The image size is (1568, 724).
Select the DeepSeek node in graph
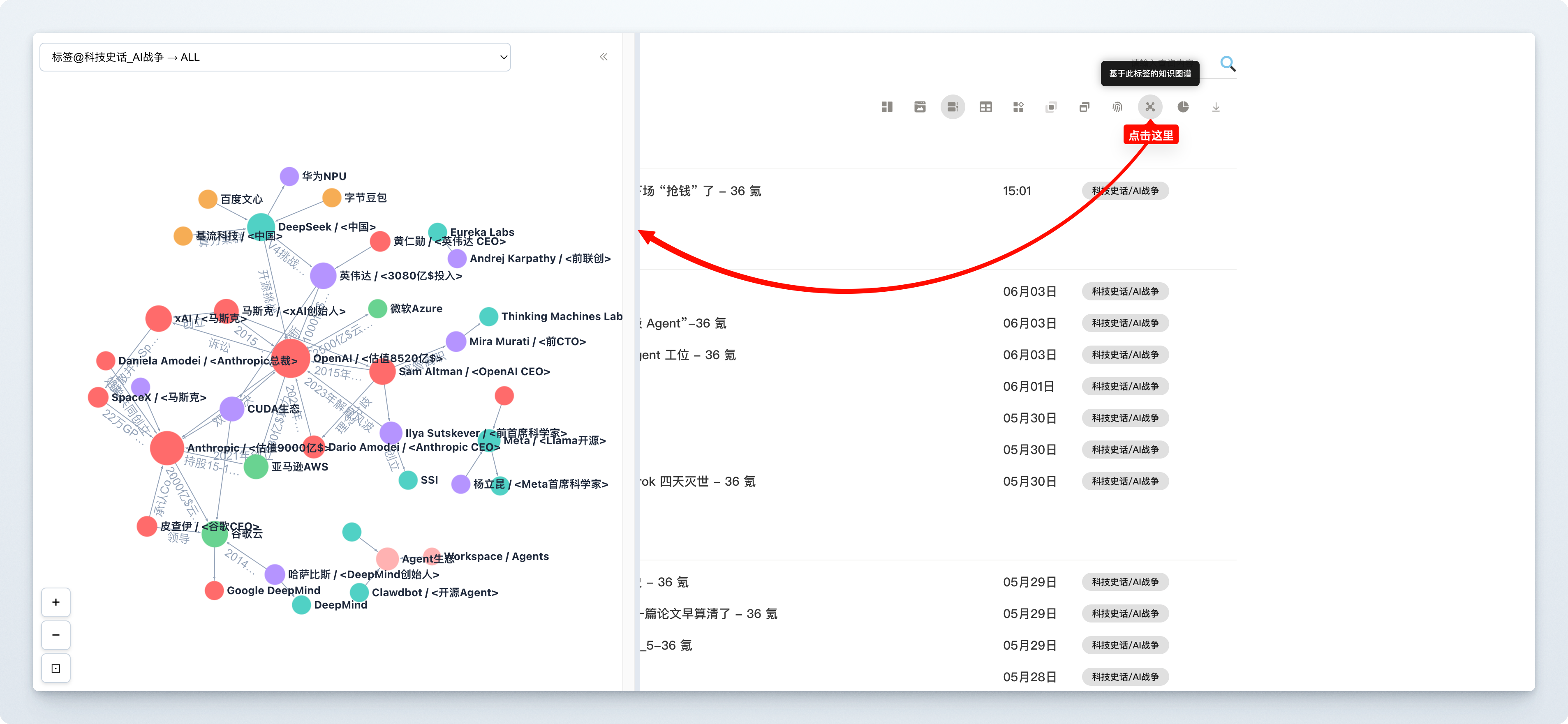click(261, 227)
